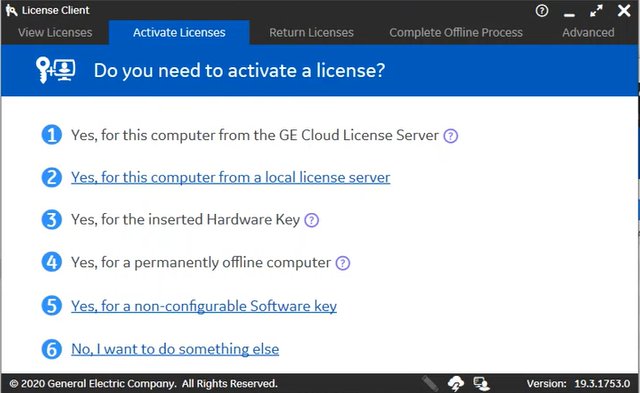Open help icon for permanently offline computer
The image size is (640, 393).
[x=343, y=263]
